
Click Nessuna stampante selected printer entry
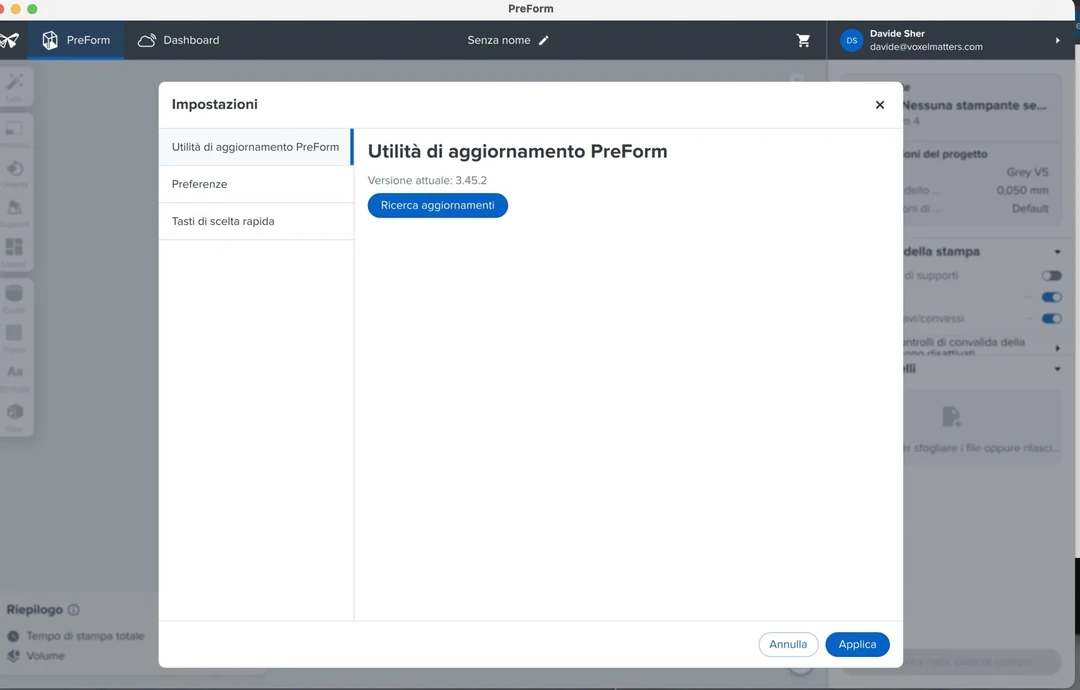tap(974, 105)
